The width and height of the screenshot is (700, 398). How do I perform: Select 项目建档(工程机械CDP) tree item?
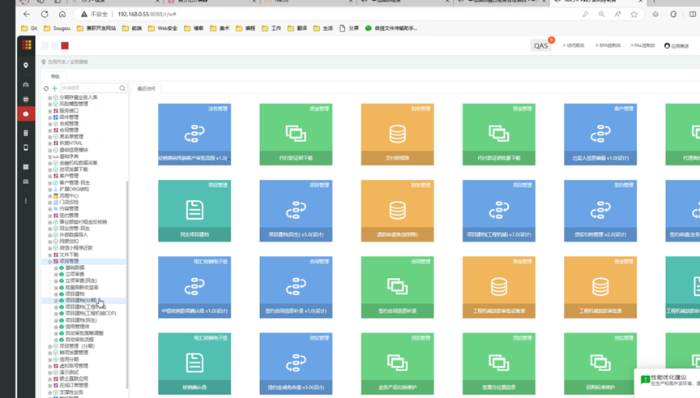tap(91, 314)
